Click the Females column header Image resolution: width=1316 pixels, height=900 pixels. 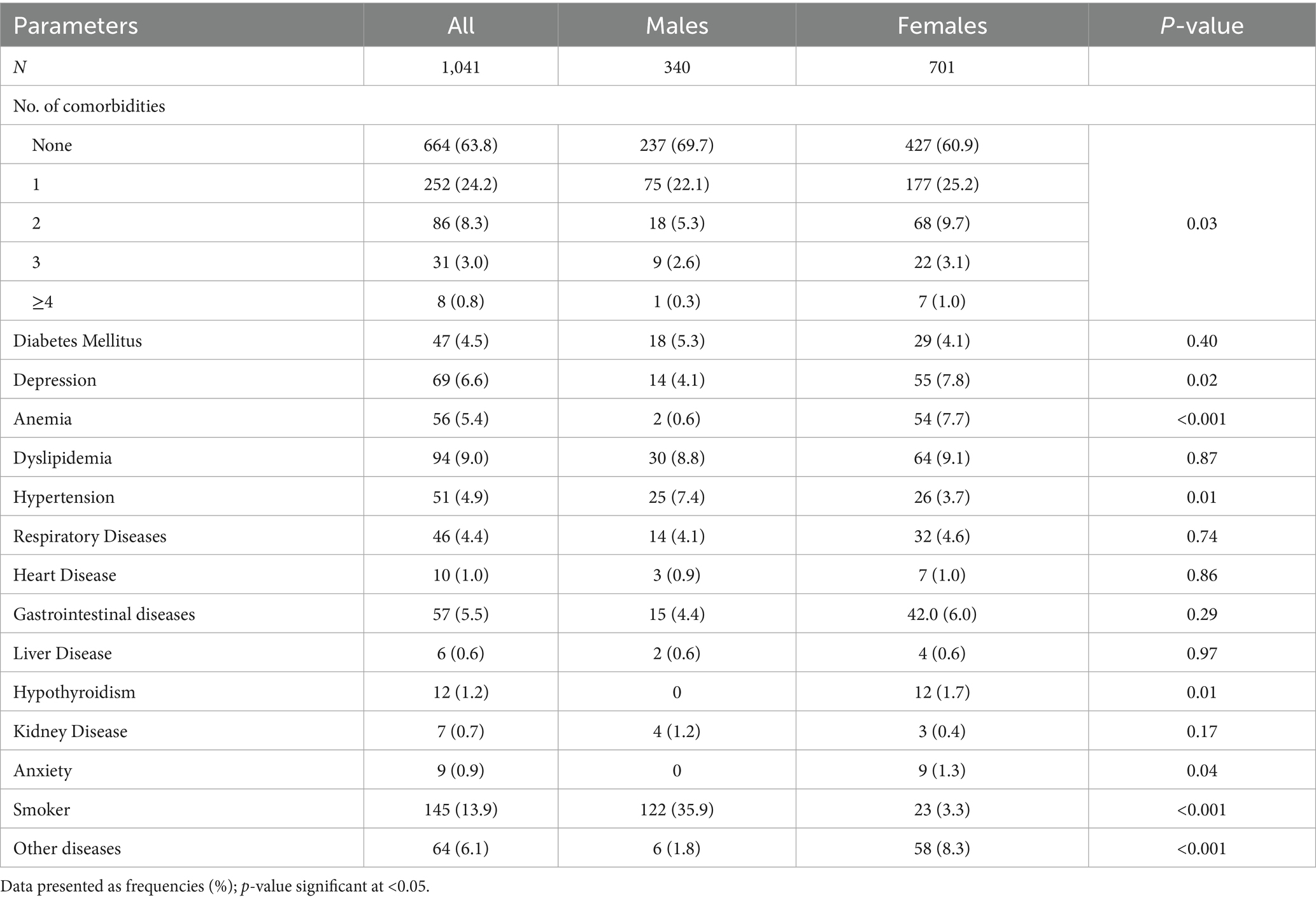tap(942, 25)
